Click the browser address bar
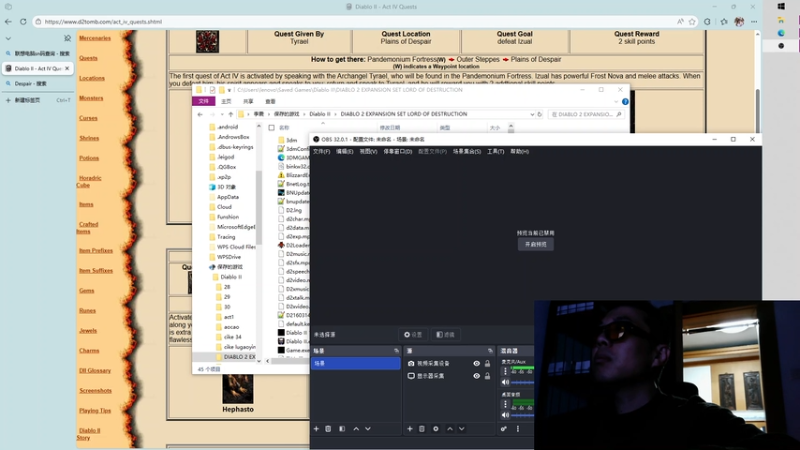800x450 pixels. pos(357,22)
